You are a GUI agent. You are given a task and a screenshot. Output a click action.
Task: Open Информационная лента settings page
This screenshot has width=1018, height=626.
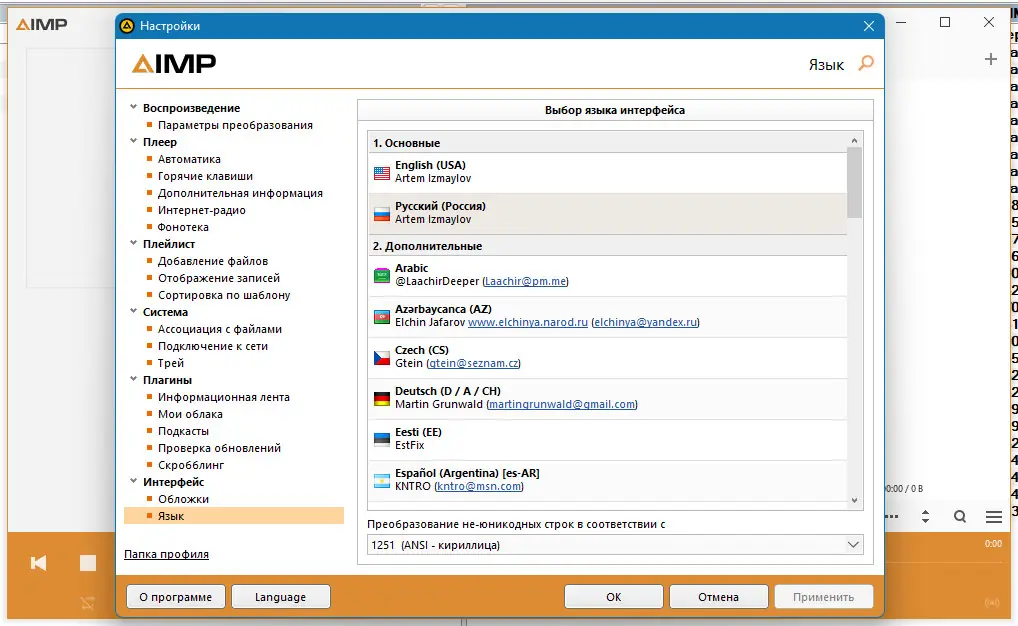coord(223,397)
